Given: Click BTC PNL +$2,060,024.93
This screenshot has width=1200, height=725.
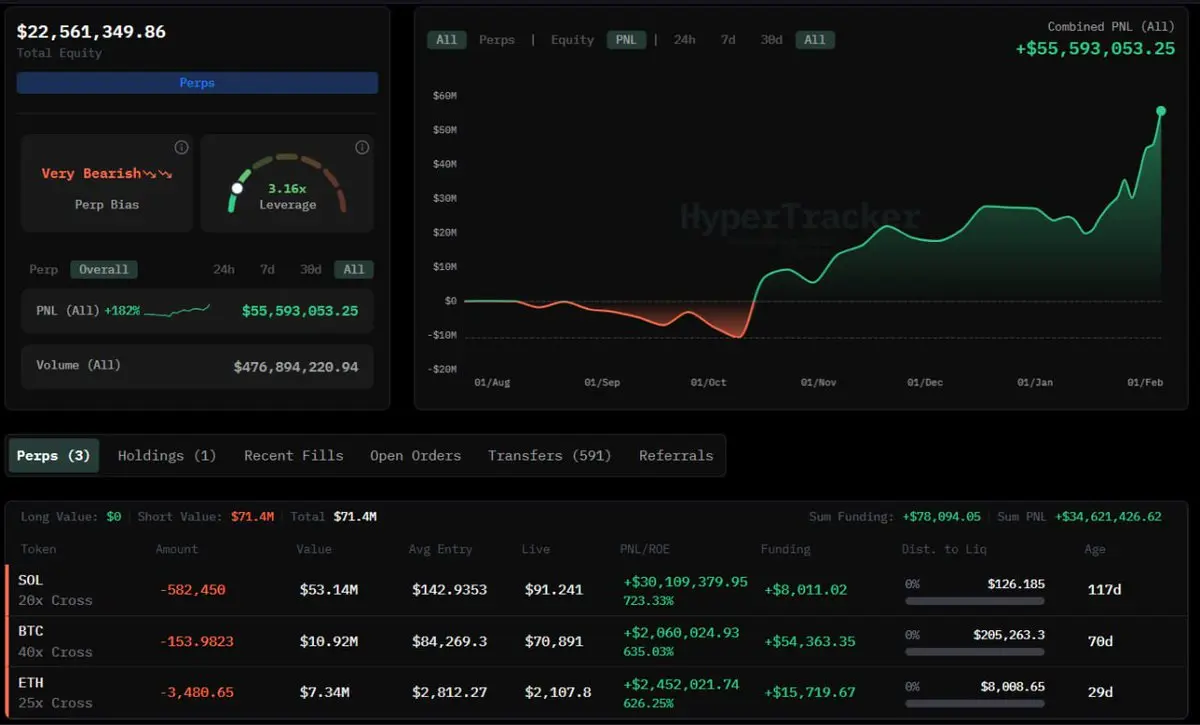Looking at the screenshot, I should (x=680, y=633).
